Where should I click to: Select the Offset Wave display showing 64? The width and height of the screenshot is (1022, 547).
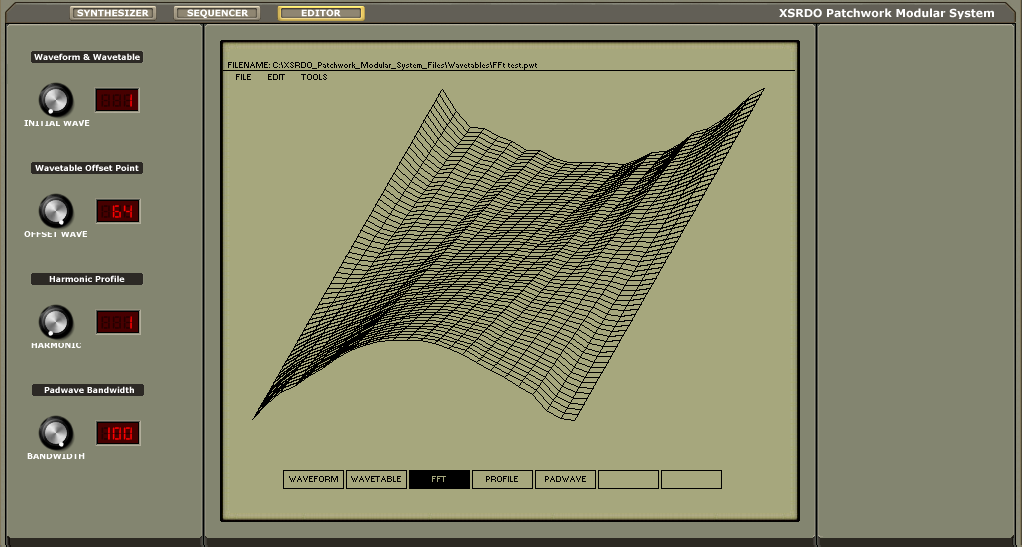coord(117,211)
